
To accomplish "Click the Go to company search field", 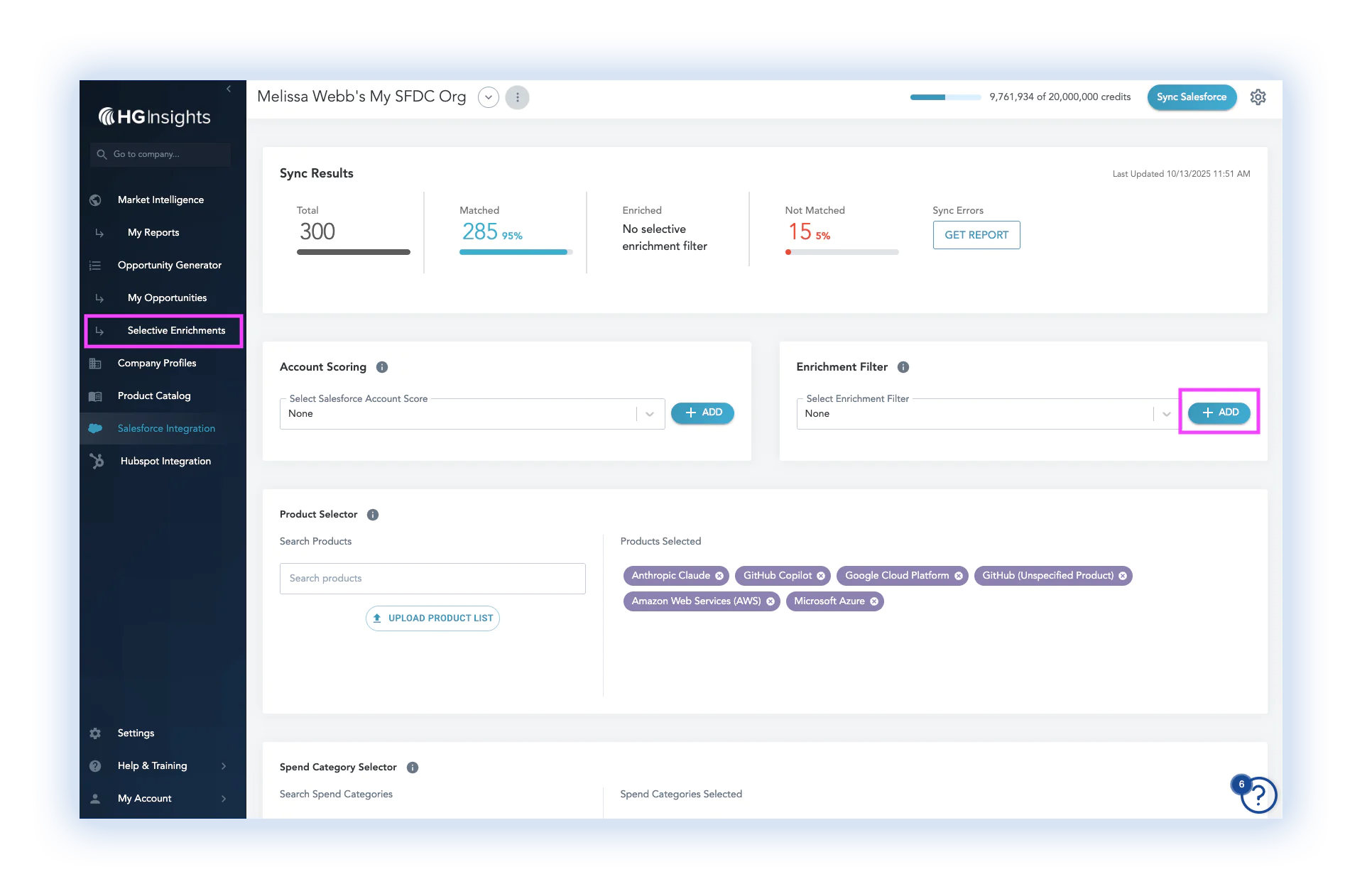I will [160, 154].
